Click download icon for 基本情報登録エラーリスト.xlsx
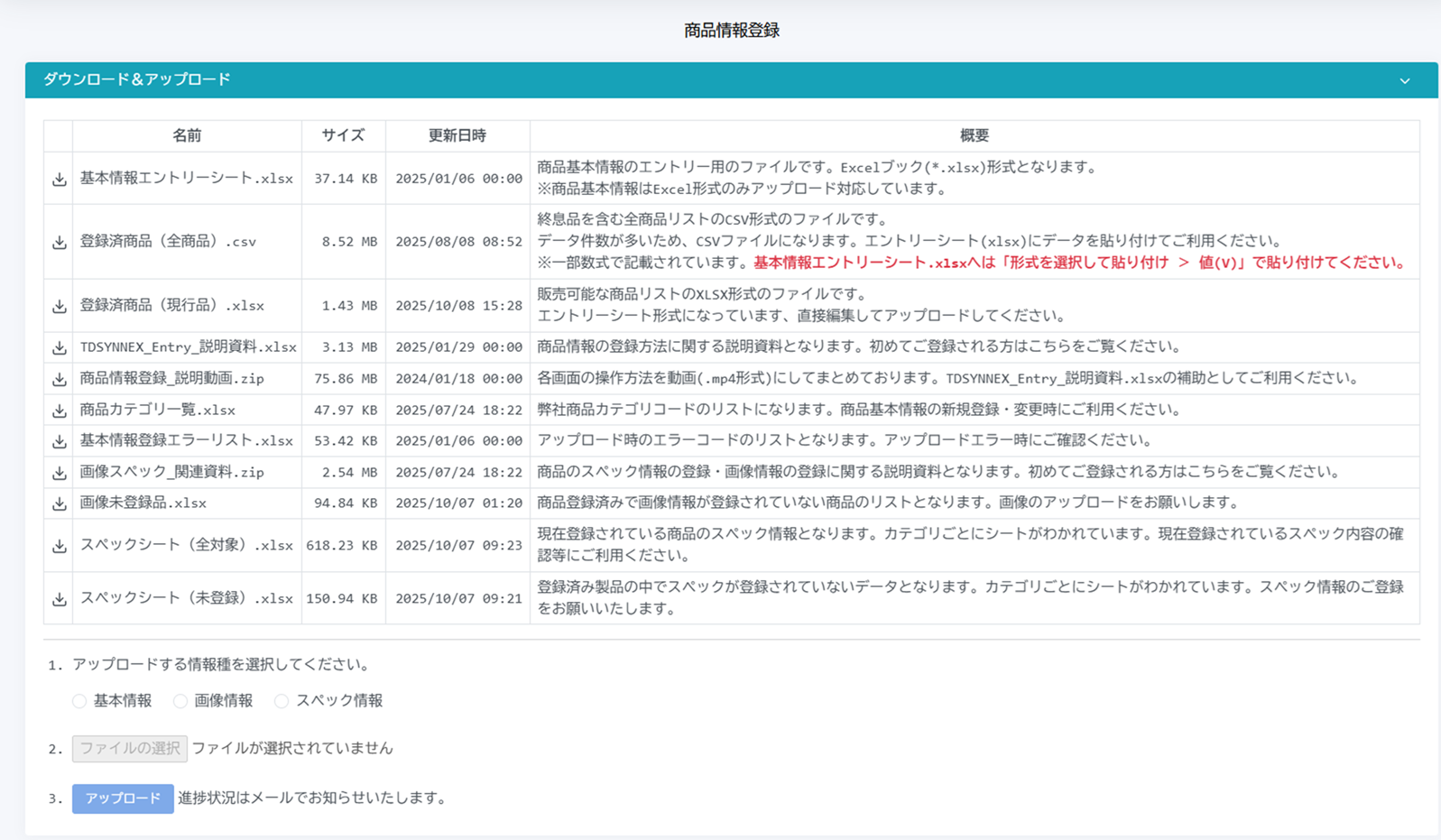This screenshot has width=1441, height=840. click(x=60, y=442)
